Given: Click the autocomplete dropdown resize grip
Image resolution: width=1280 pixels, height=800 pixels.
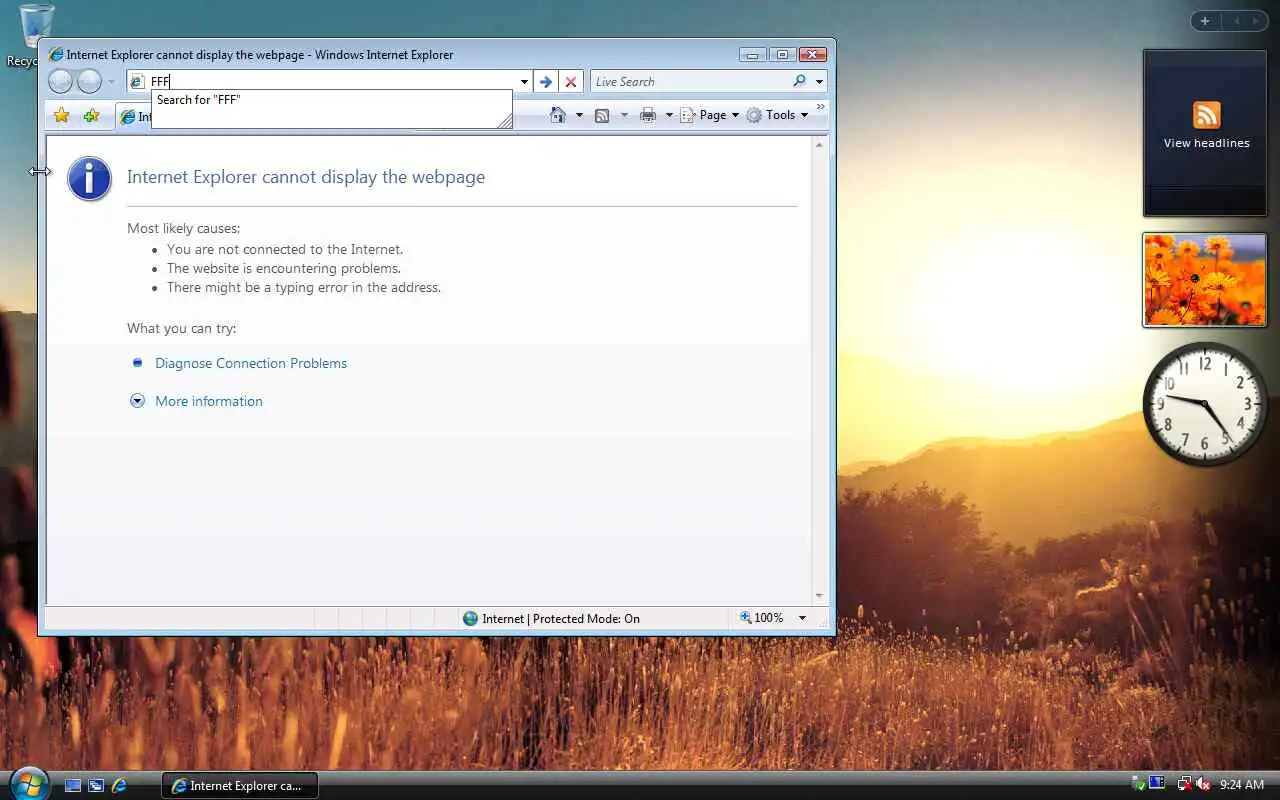Looking at the screenshot, I should (x=505, y=121).
